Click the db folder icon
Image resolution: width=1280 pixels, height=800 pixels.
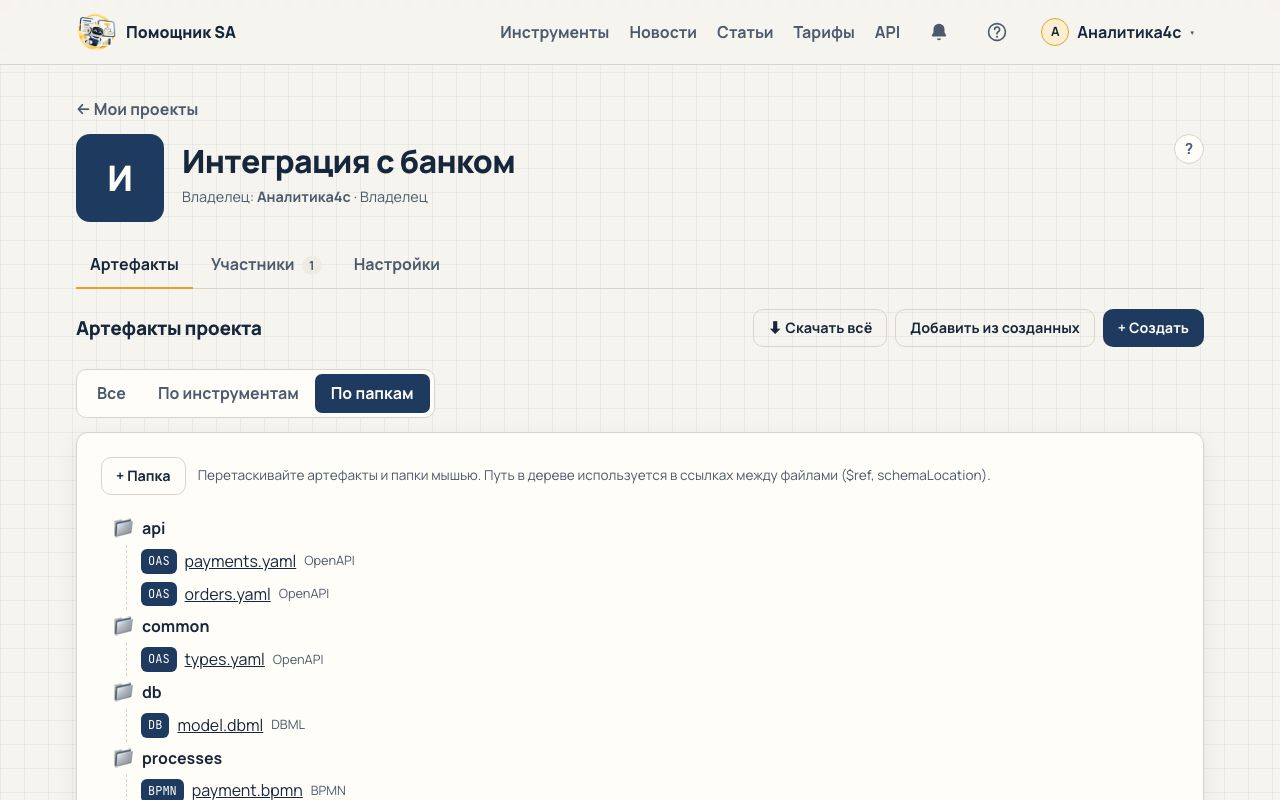123,692
